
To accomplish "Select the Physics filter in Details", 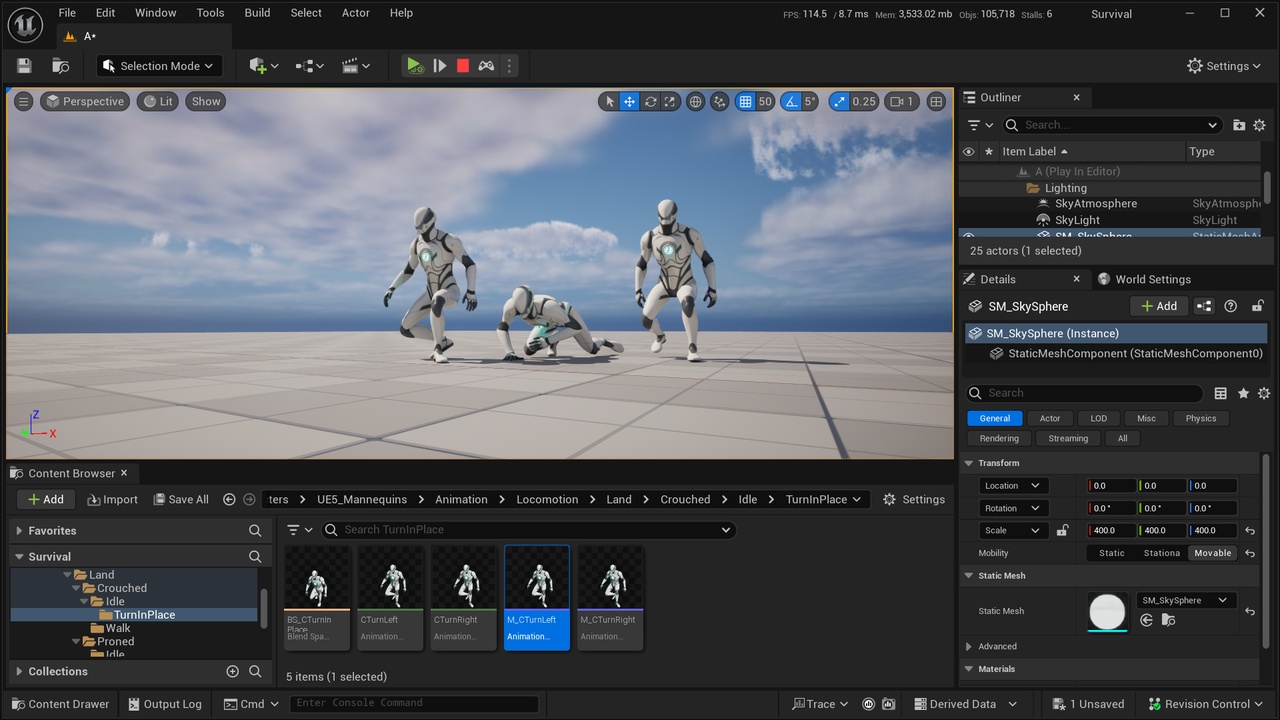I will (x=1201, y=418).
